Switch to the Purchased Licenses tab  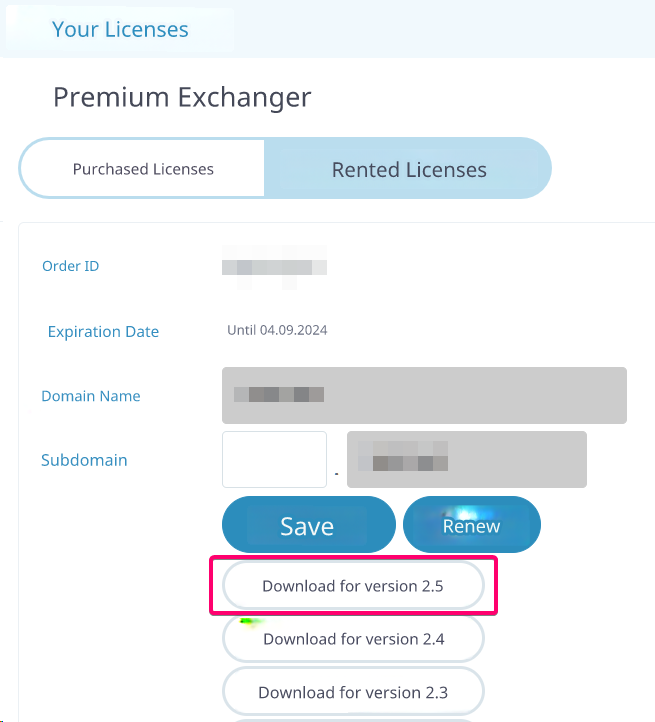click(143, 169)
